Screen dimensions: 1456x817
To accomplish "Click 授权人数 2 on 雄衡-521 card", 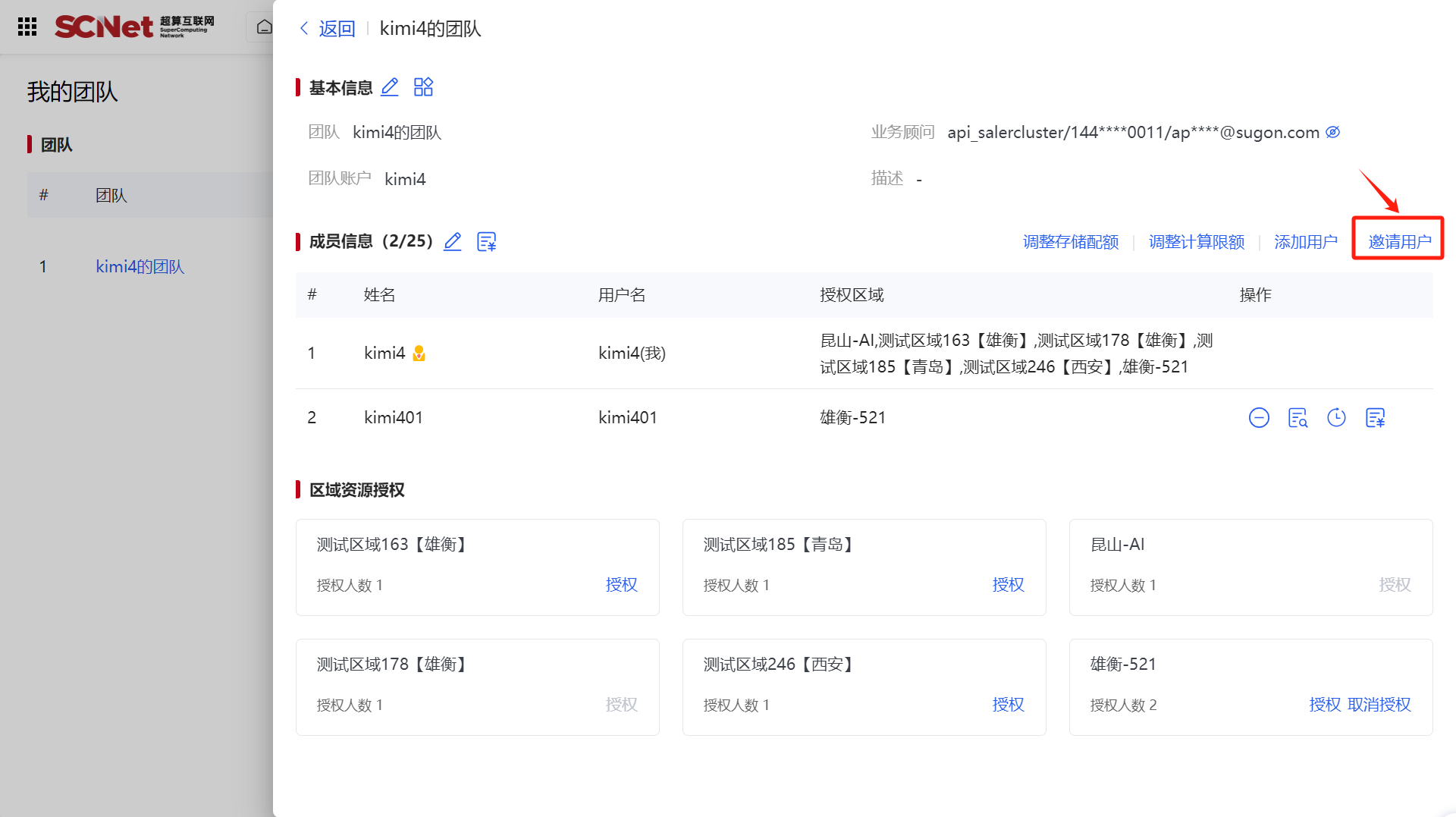I will [x=1123, y=705].
